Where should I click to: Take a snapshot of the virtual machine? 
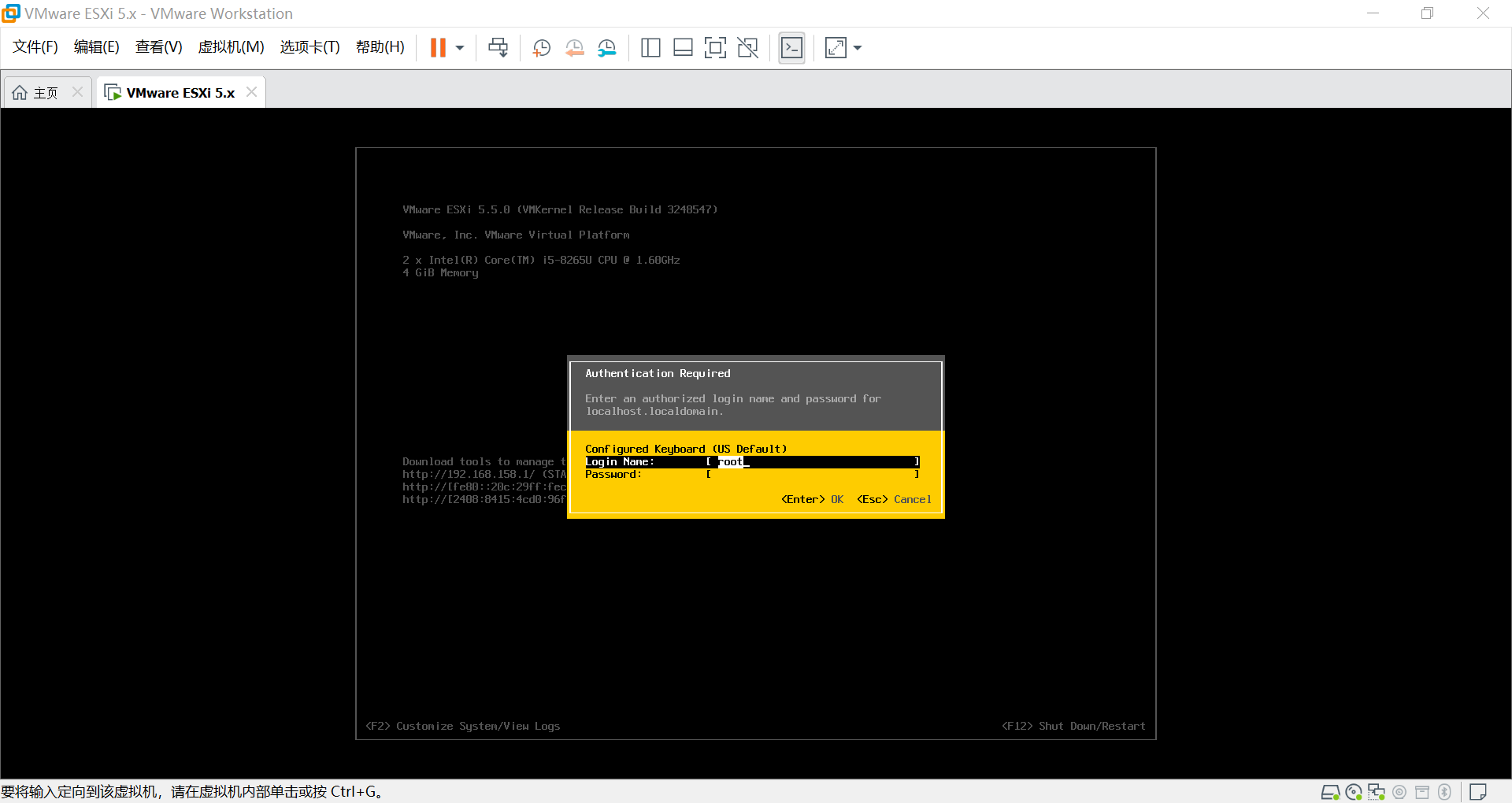pos(541,47)
